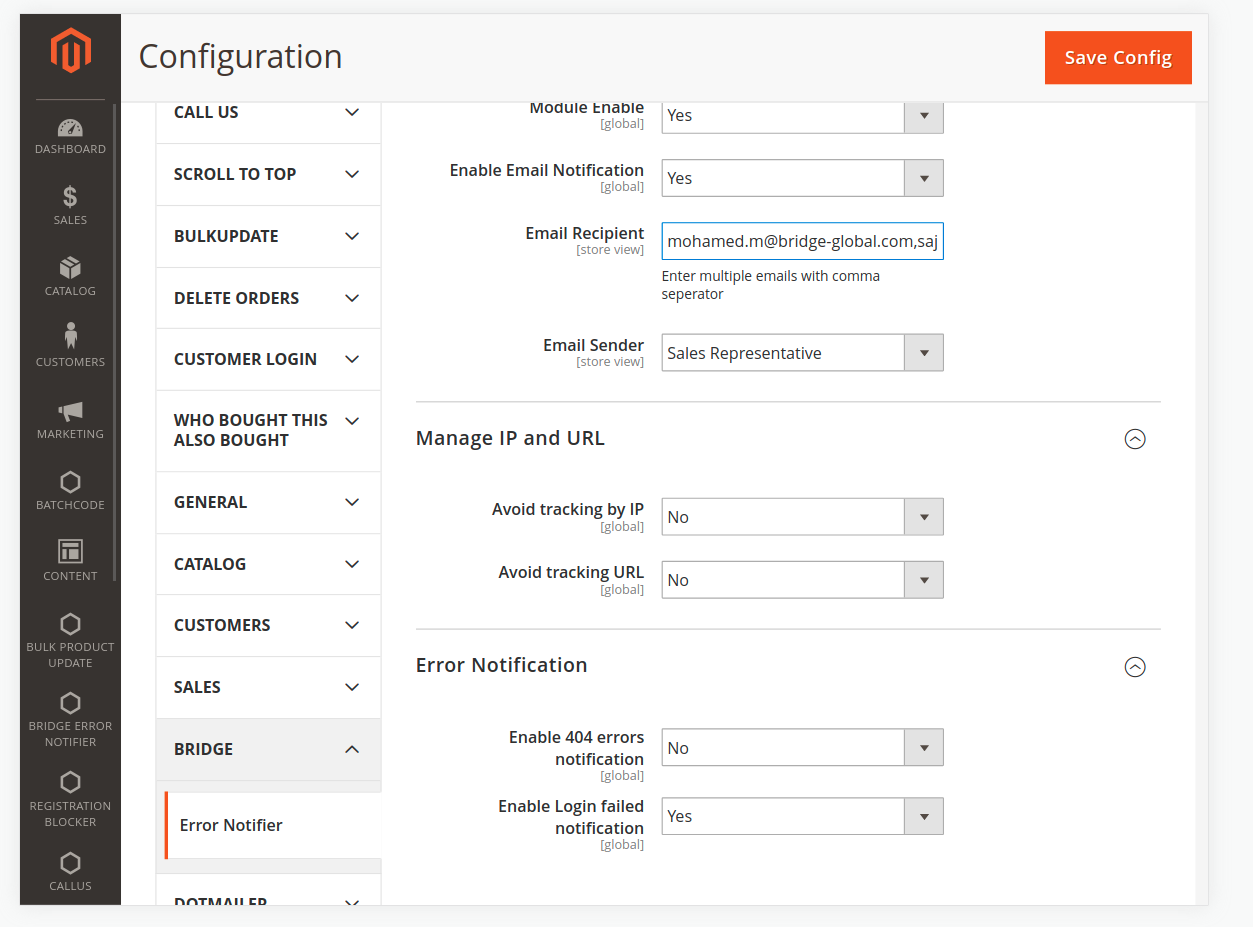The height and width of the screenshot is (927, 1253).
Task: Open the Dashboard sidebar icon
Action: (70, 128)
